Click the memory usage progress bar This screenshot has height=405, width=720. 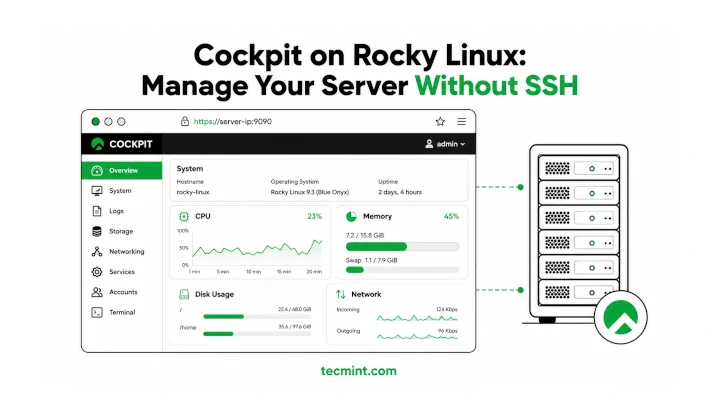402,247
